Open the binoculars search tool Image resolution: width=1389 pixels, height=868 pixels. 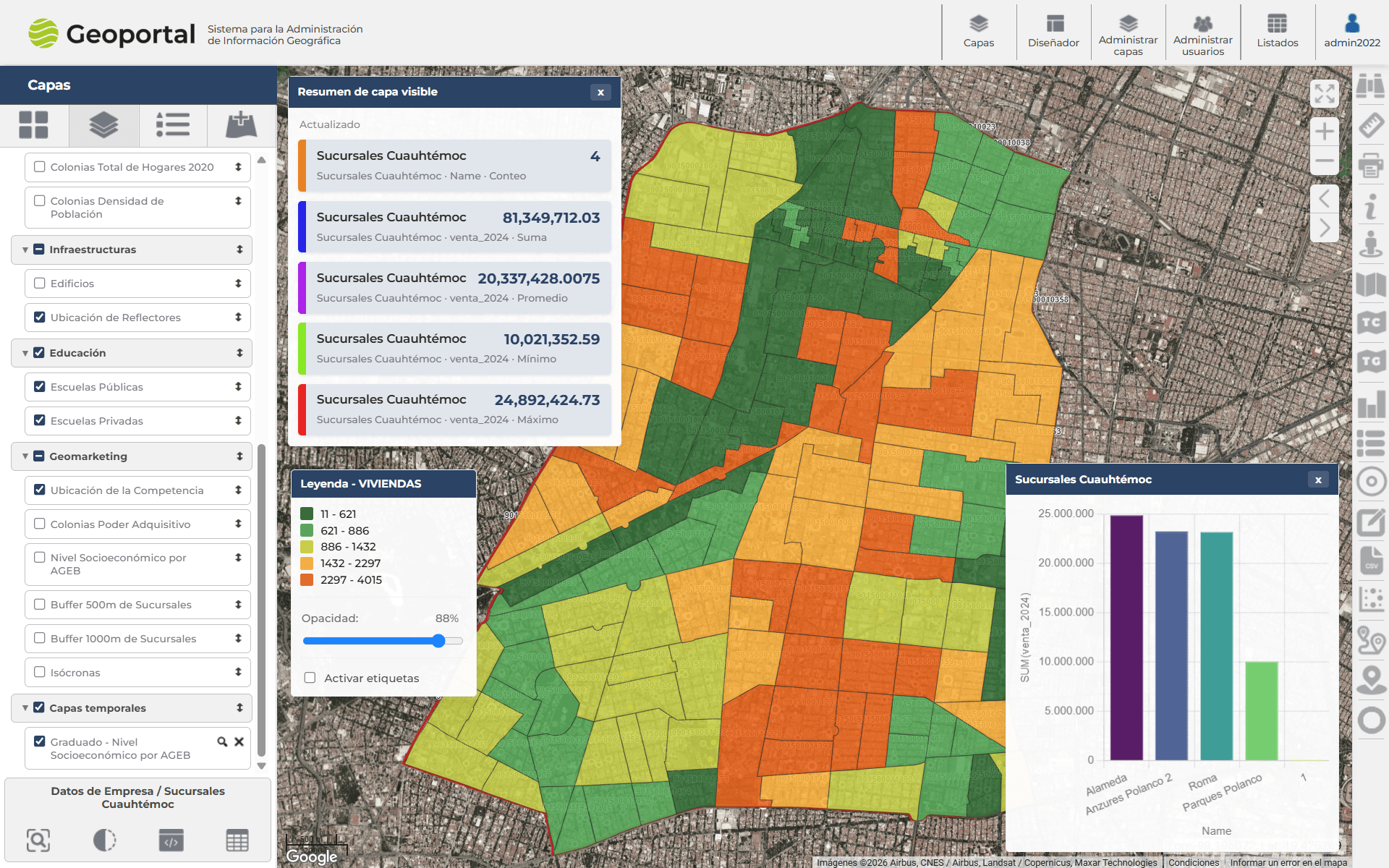[x=1370, y=85]
